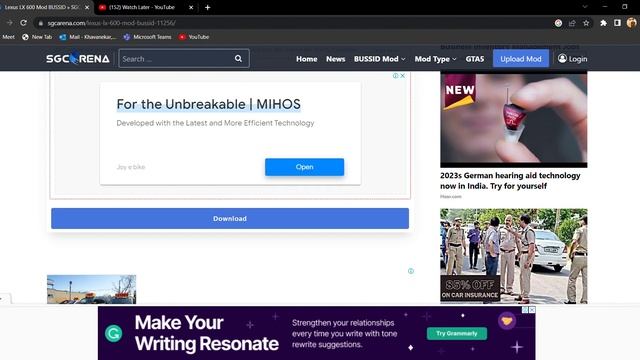The image size is (640, 360).
Task: Click the Try Grammarly button
Action: 457,333
